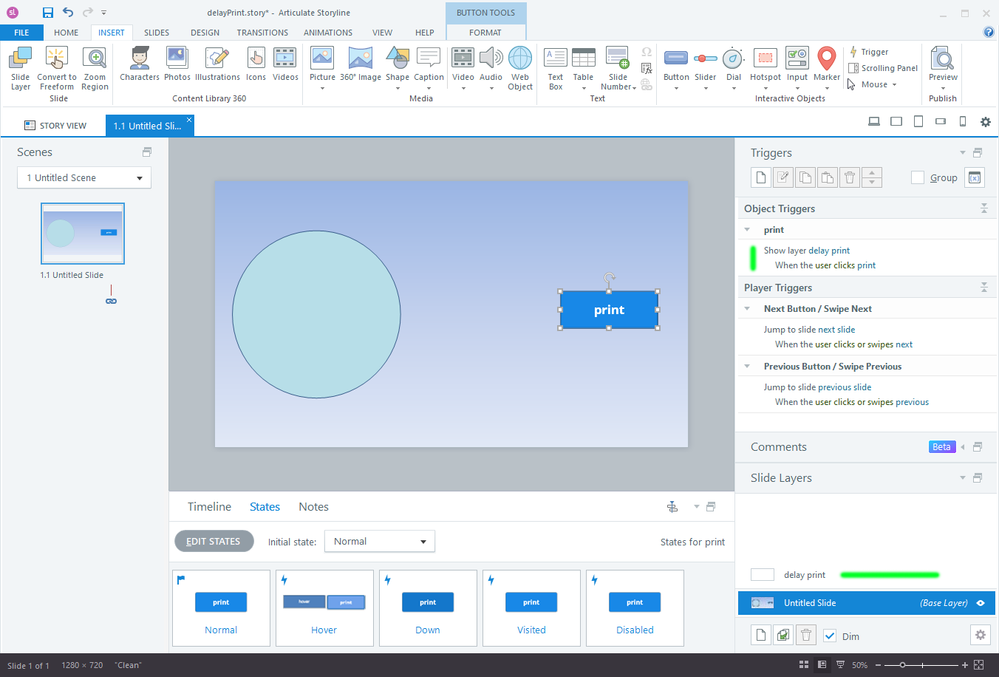The height and width of the screenshot is (677, 999).
Task: Open the 1 Untitled Scene dropdown
Action: 84,178
